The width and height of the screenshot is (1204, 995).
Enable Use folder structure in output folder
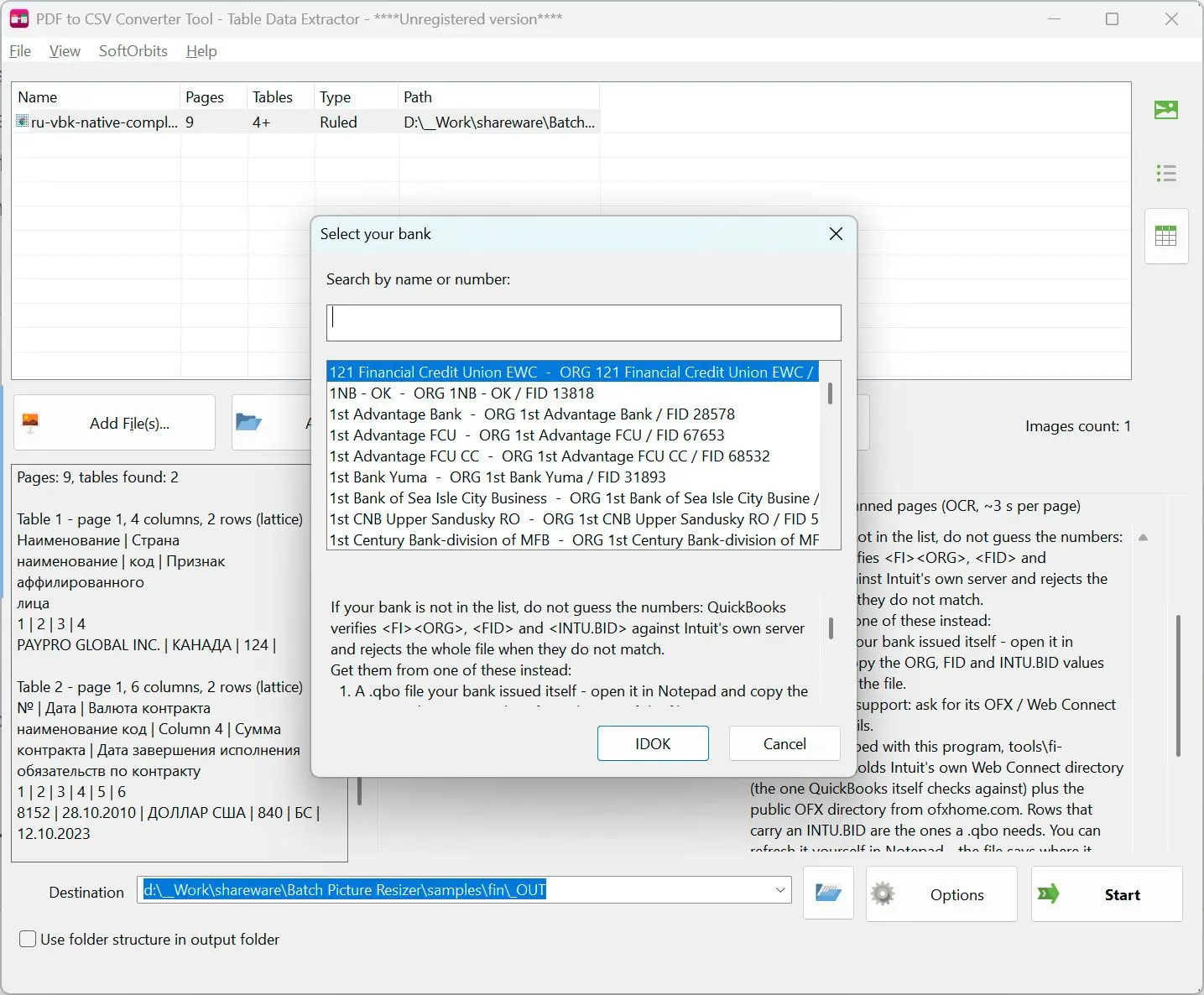point(28,940)
